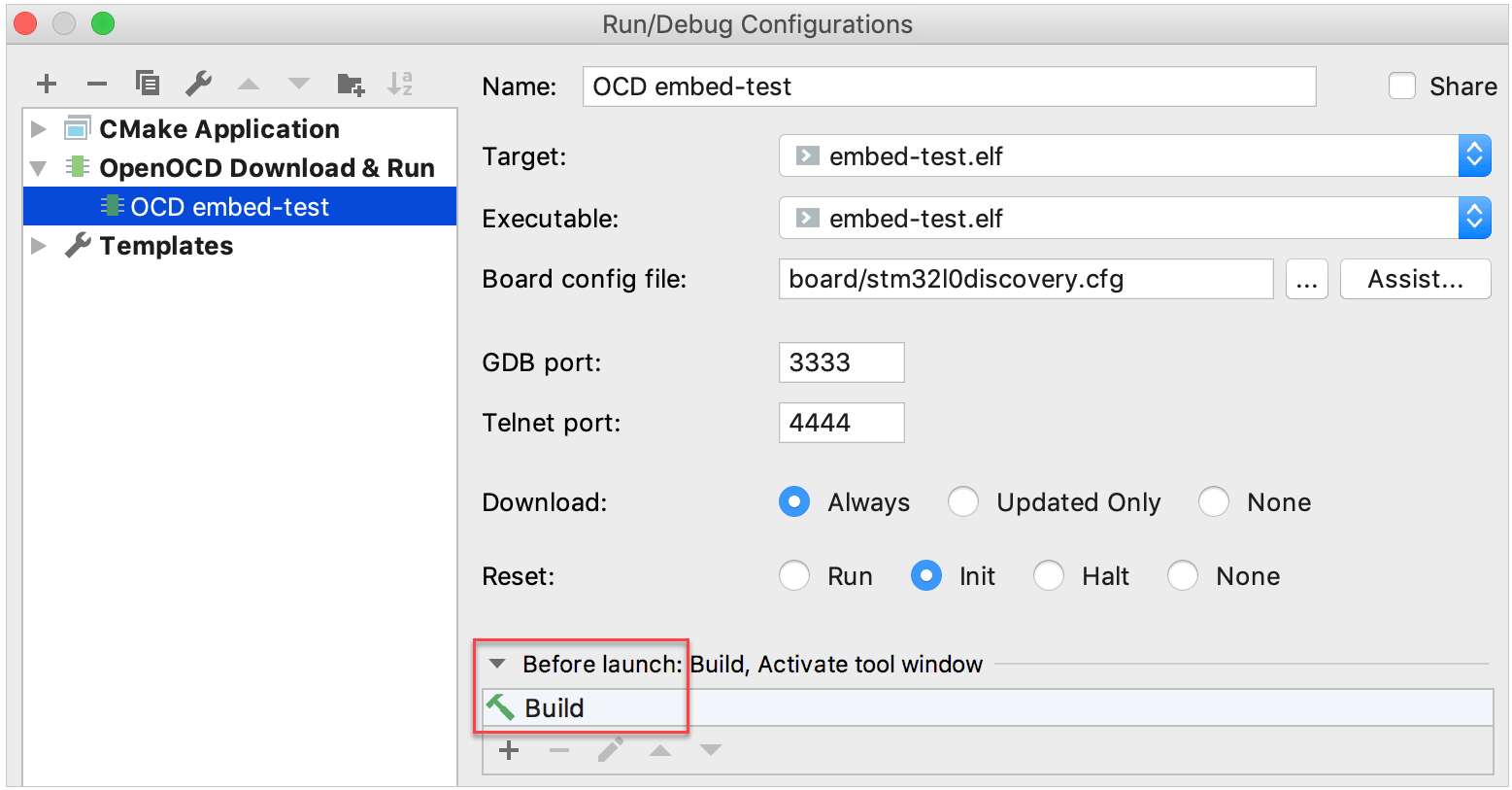Screen dimensions: 1512x790
Task: Select Templates in the sidebar
Action: click(165, 245)
